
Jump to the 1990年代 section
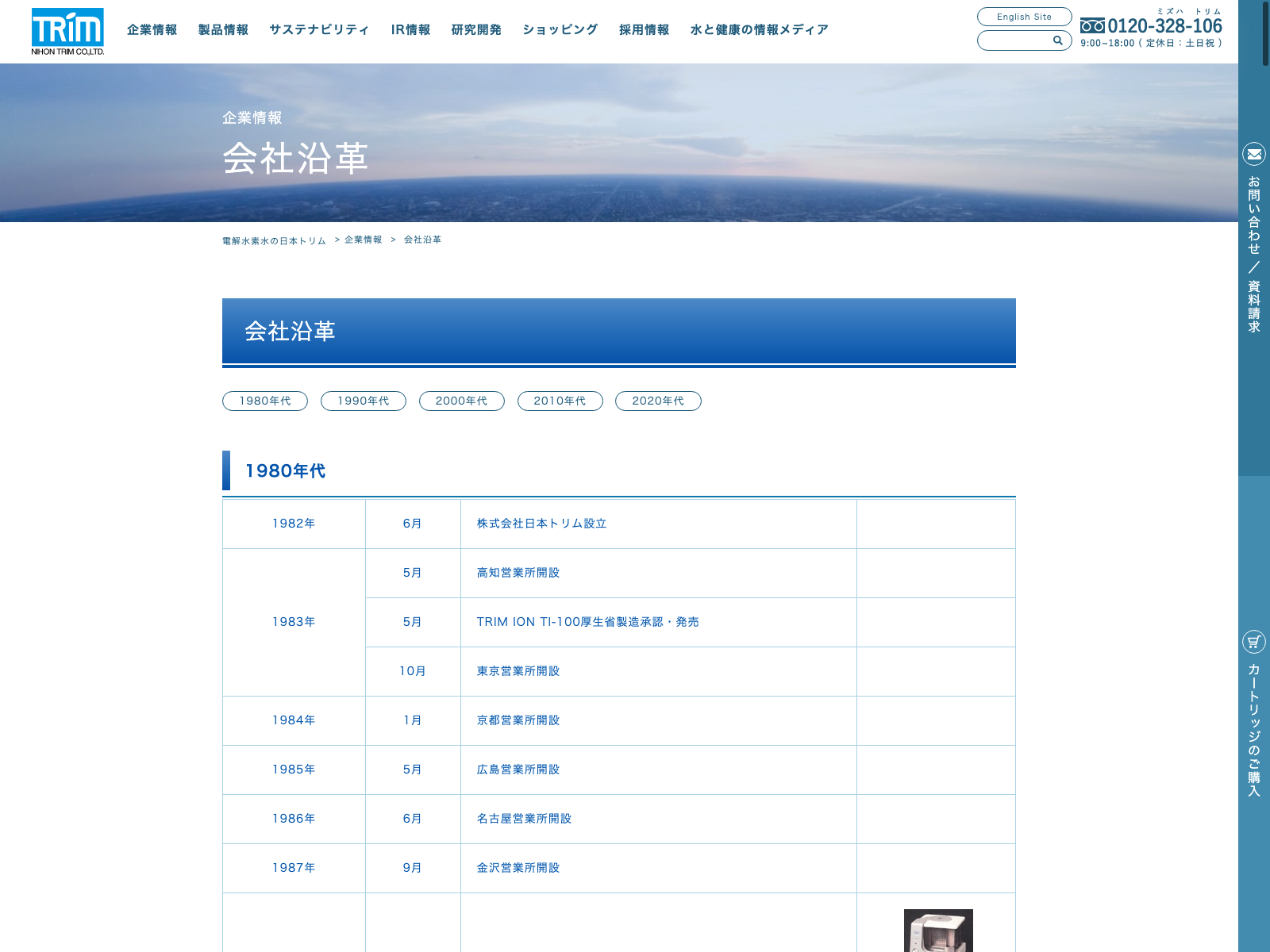pyautogui.click(x=364, y=401)
